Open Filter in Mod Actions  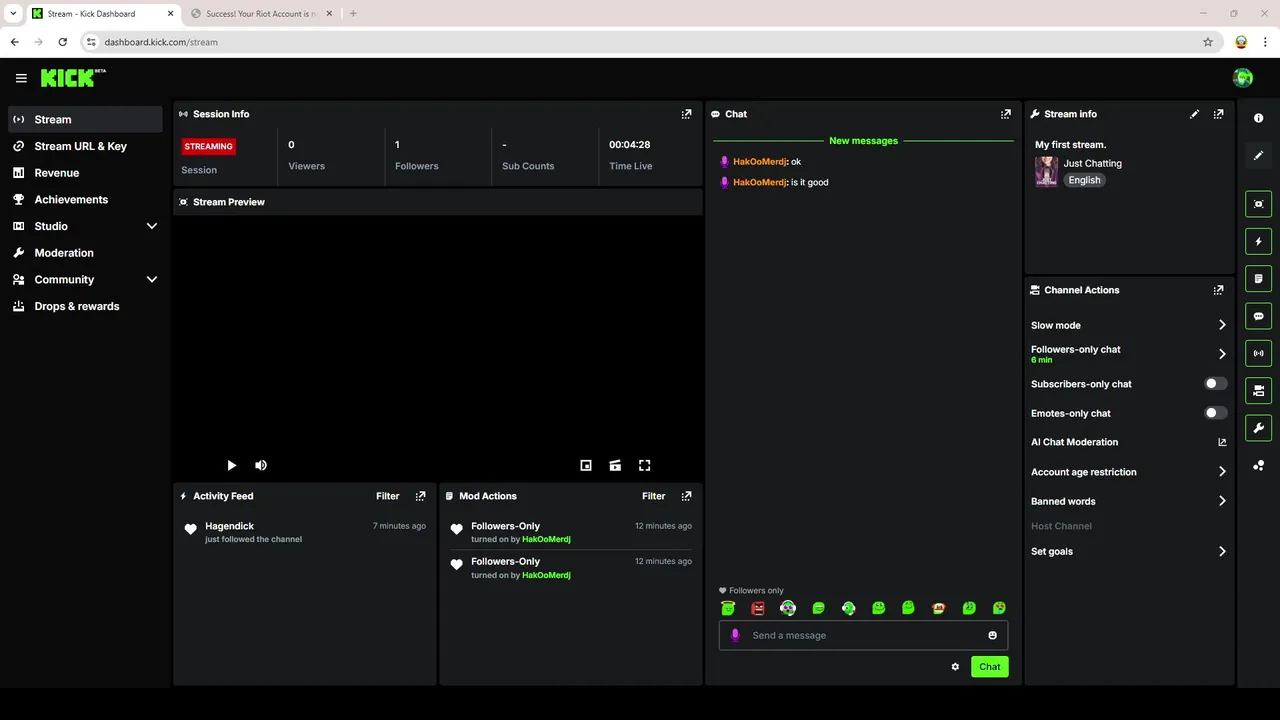click(653, 496)
